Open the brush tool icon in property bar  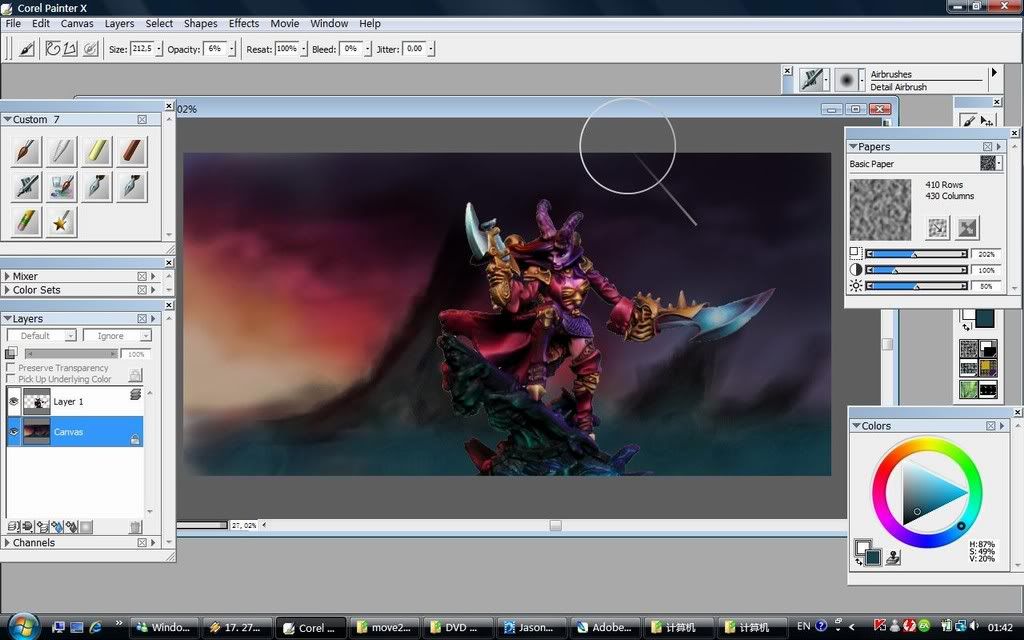click(x=27, y=49)
